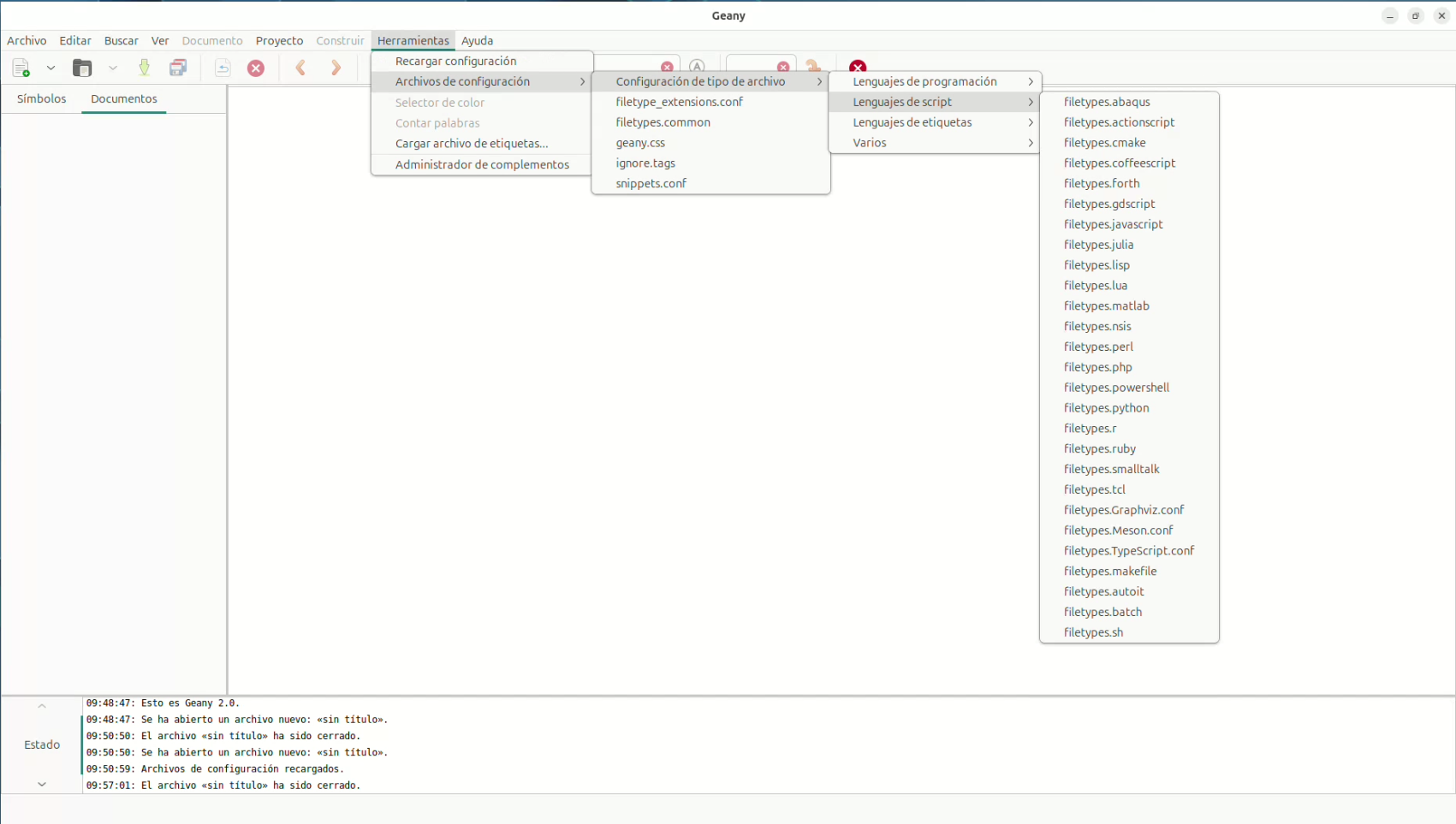
Task: Switch to the Símbolos sidebar tab
Action: [x=41, y=98]
